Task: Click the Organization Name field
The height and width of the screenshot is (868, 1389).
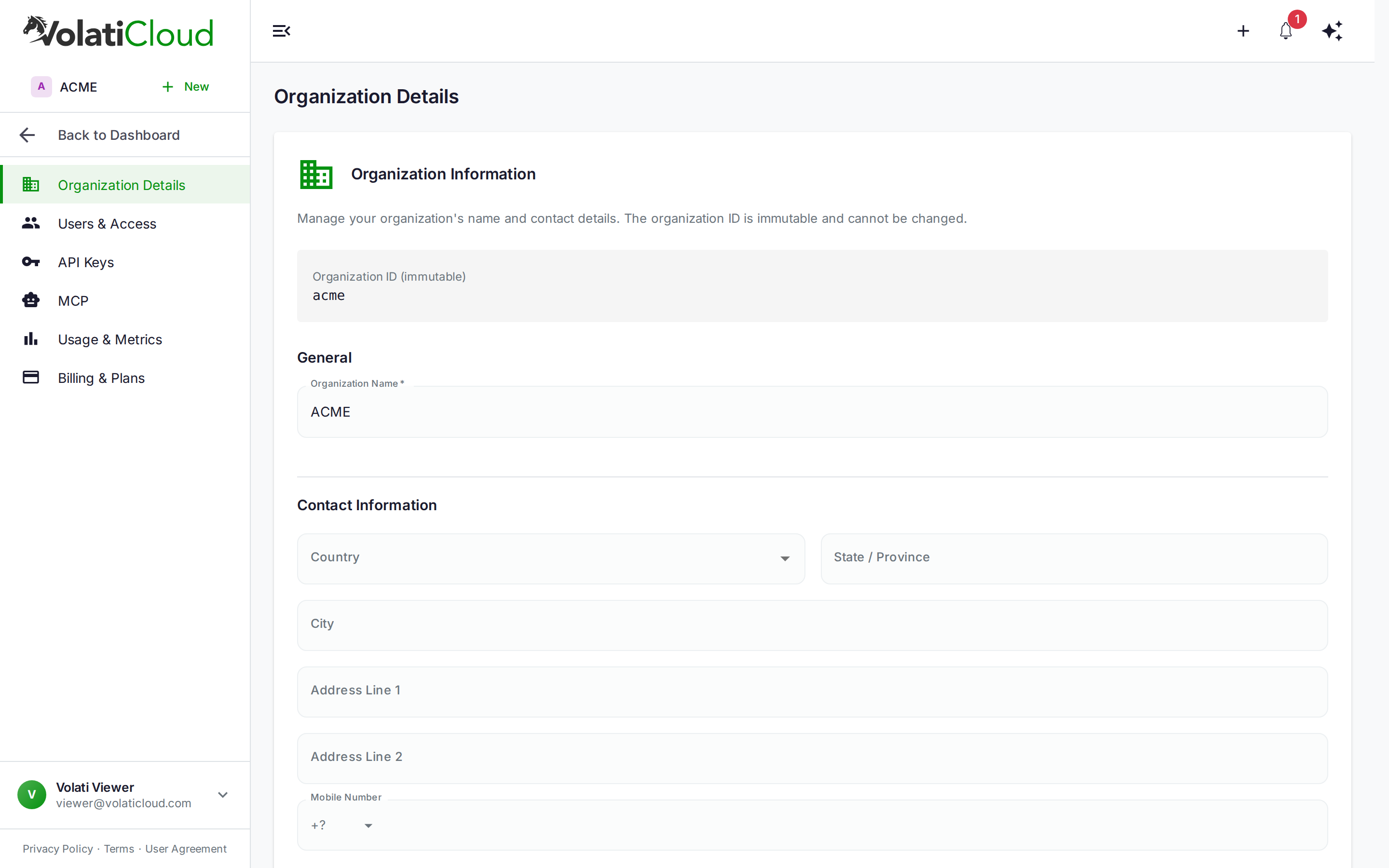Action: [812, 412]
